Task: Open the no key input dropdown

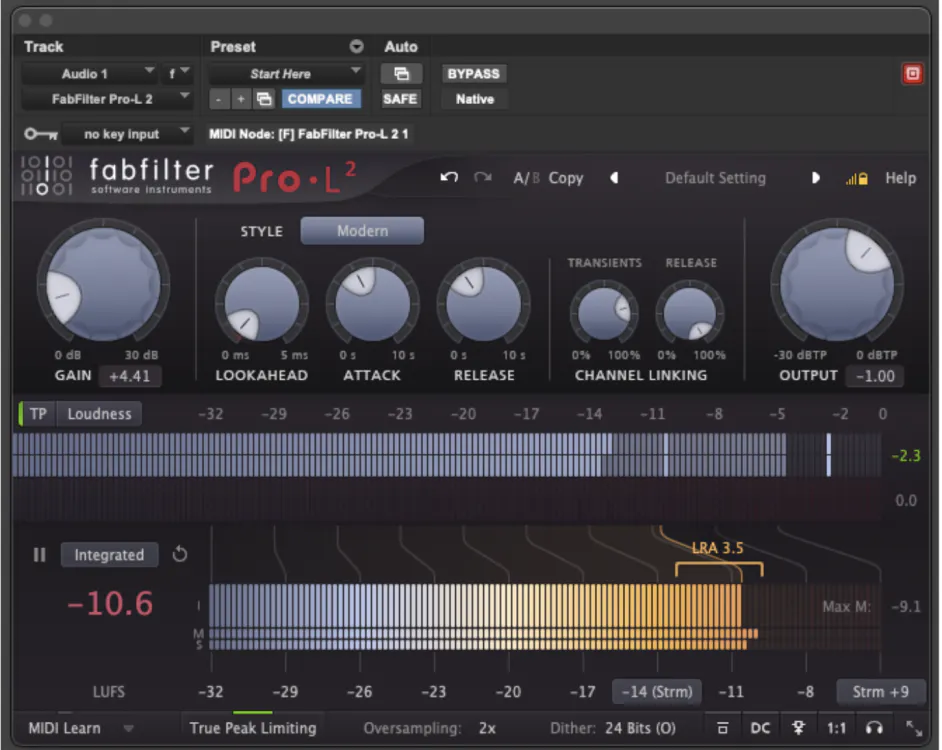Action: click(125, 133)
